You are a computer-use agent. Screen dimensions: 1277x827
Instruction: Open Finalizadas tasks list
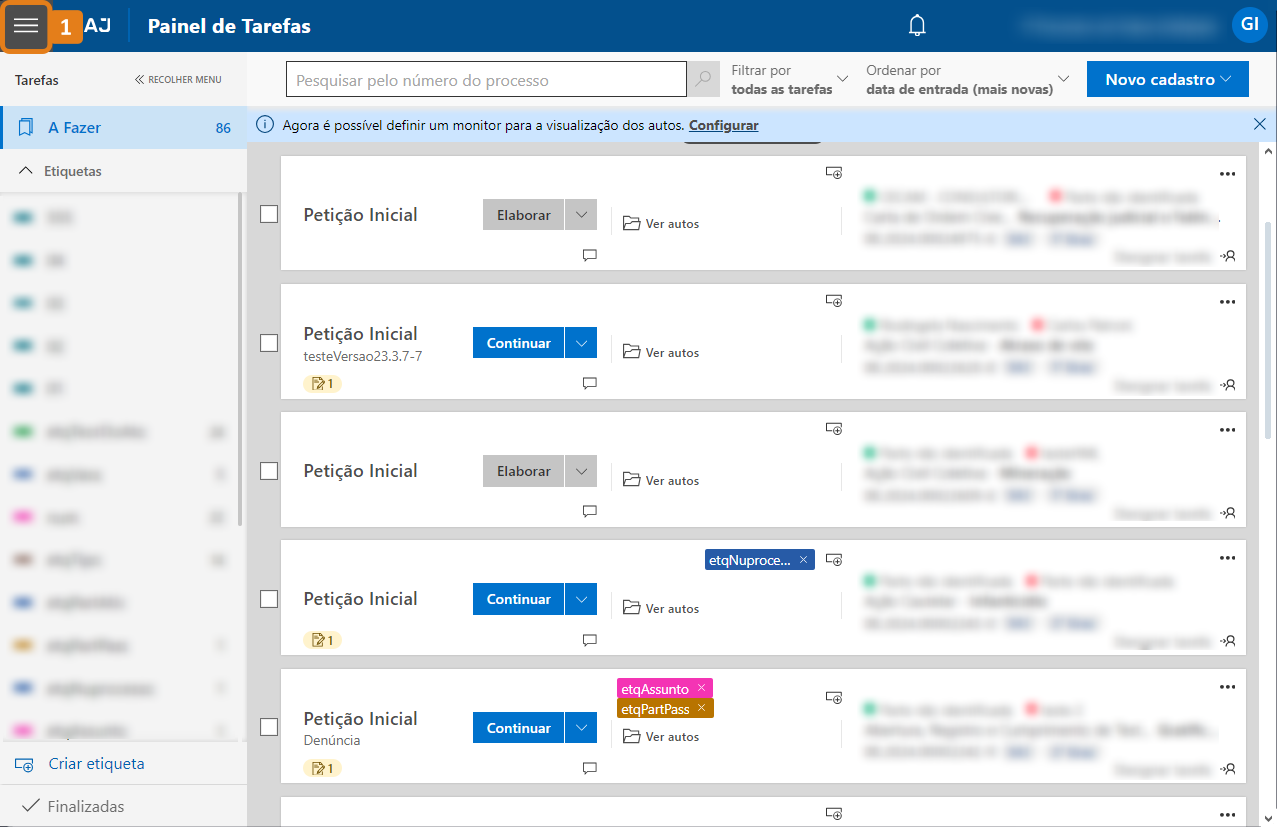click(x=85, y=806)
